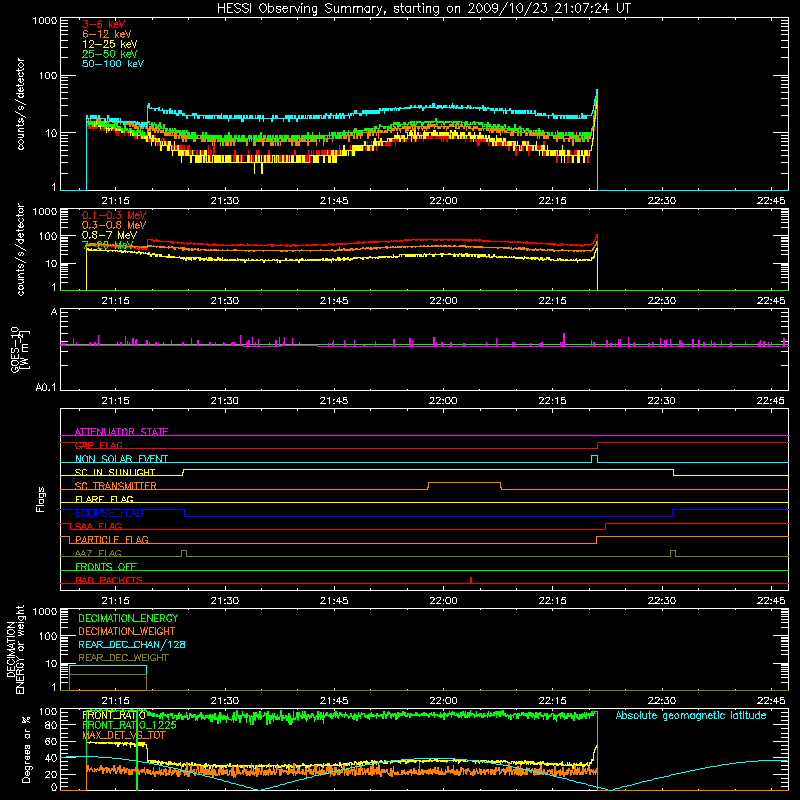This screenshot has height=800, width=800.
Task: Select the PARTICLE_FLAG label
Action: [112, 539]
